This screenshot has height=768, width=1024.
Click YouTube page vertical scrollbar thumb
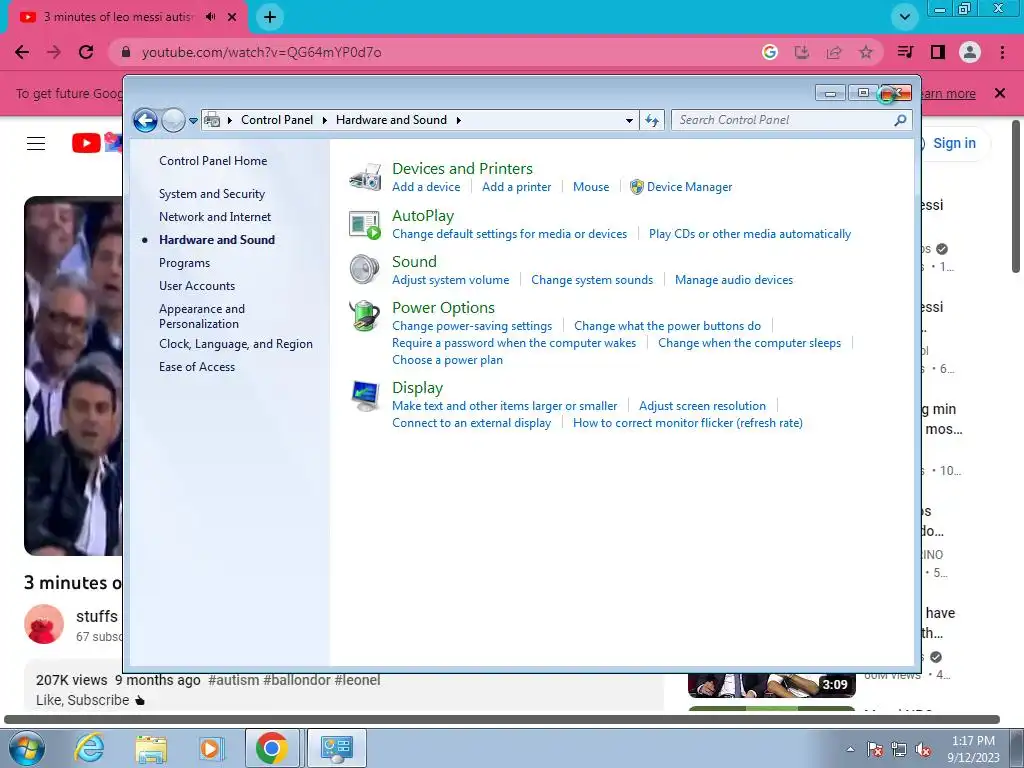click(1016, 196)
